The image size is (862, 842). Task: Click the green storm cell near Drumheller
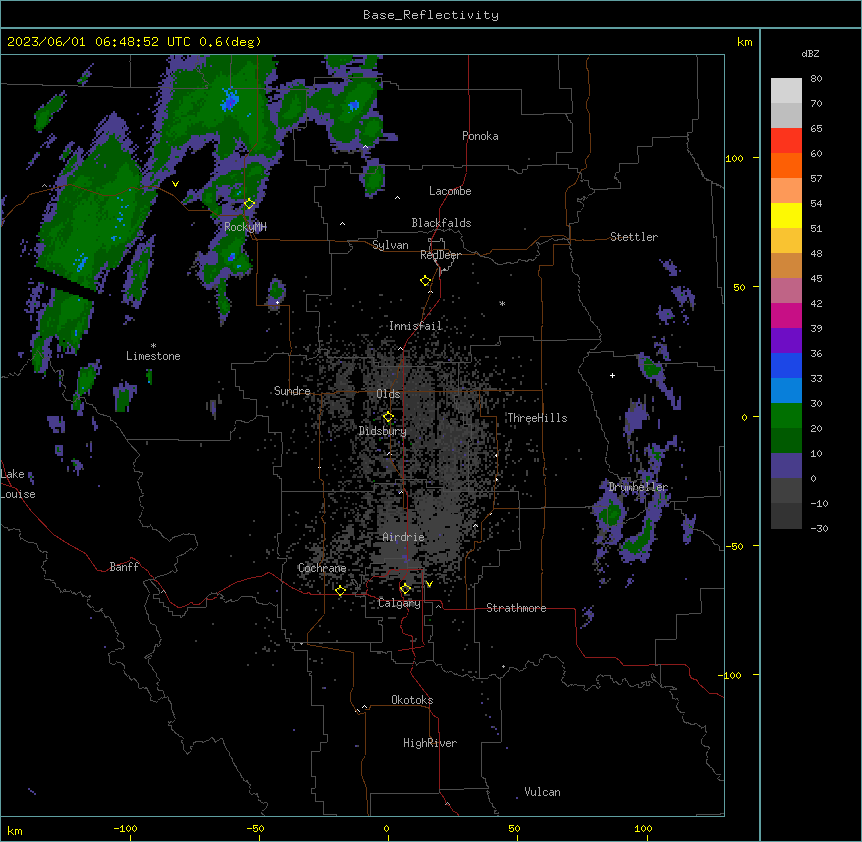(610, 514)
